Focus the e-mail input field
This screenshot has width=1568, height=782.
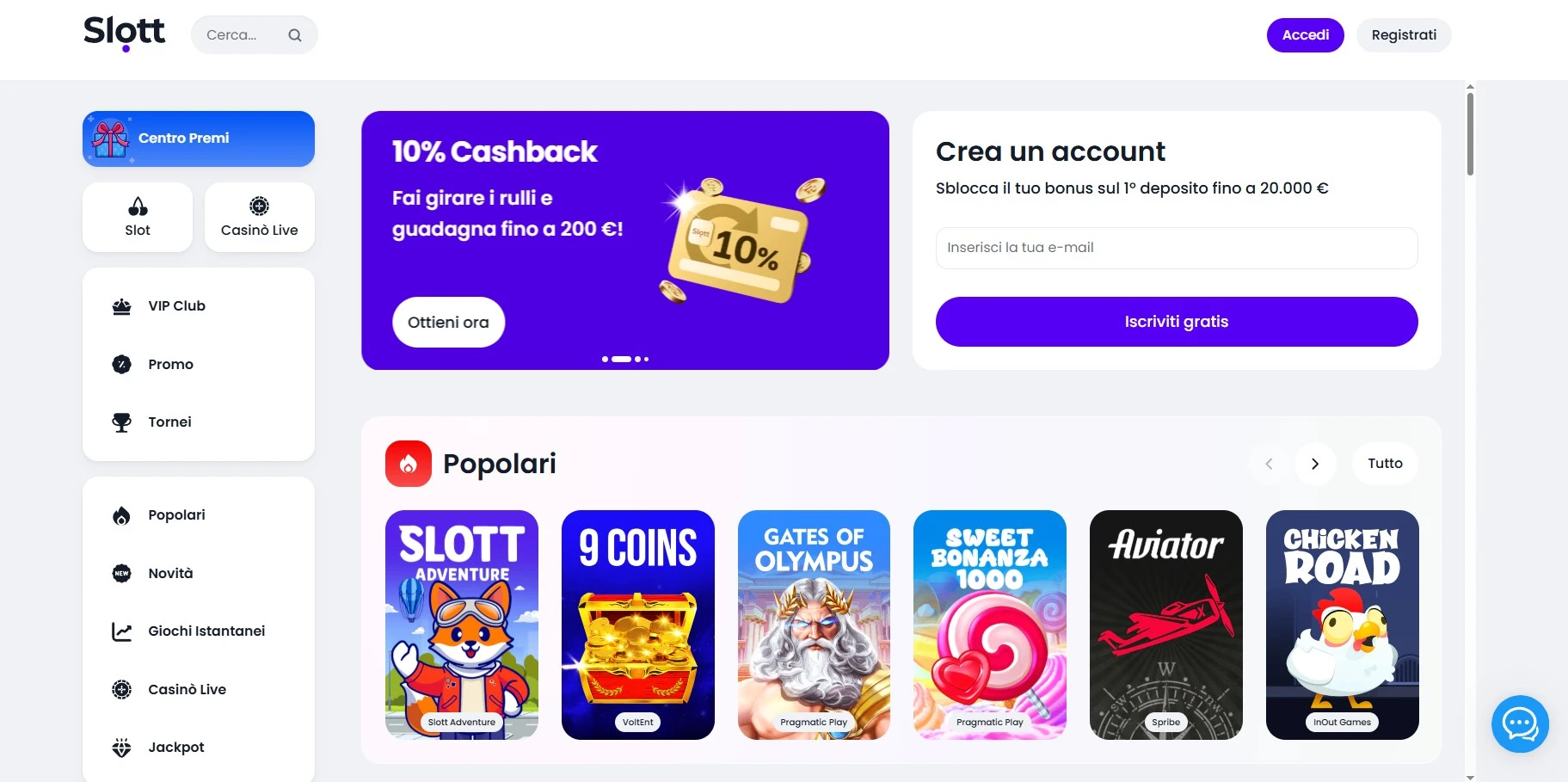pos(1176,248)
